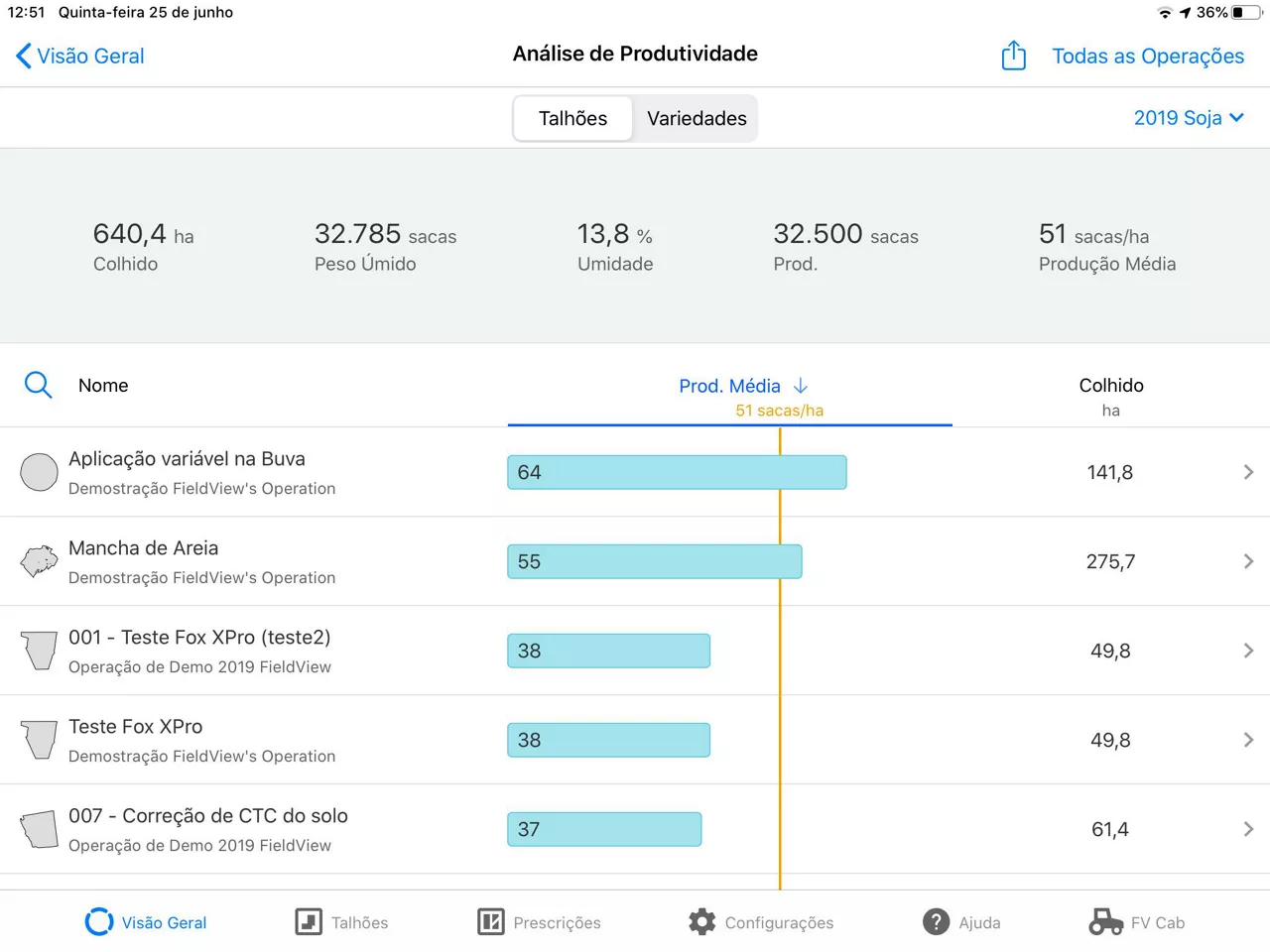
Task: Tap the share/export icon
Action: 1013,56
